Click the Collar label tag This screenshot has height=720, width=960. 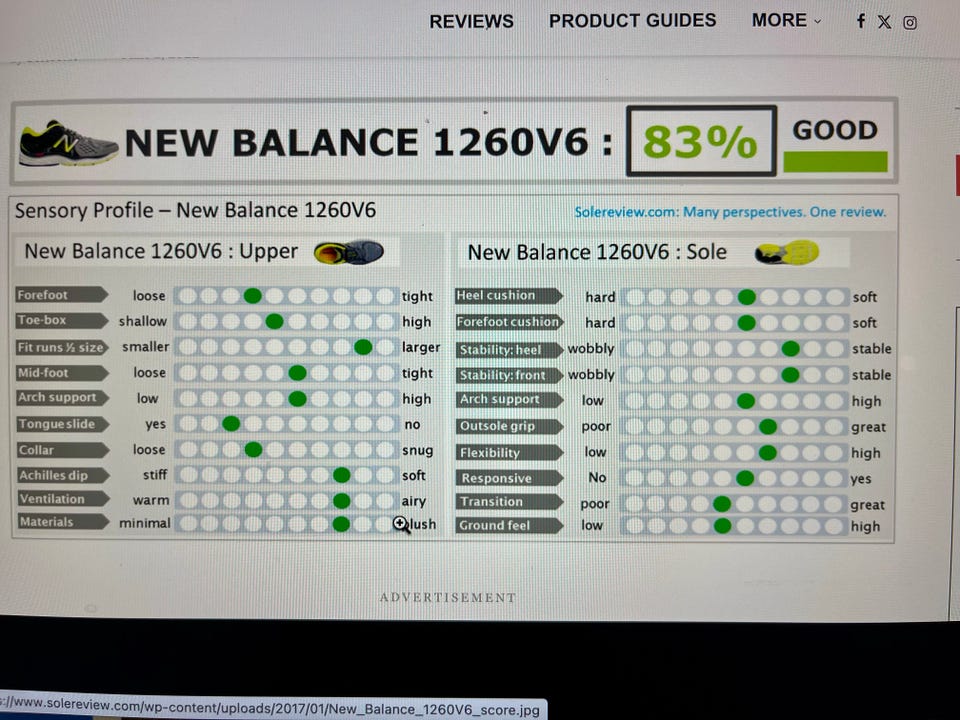point(61,450)
